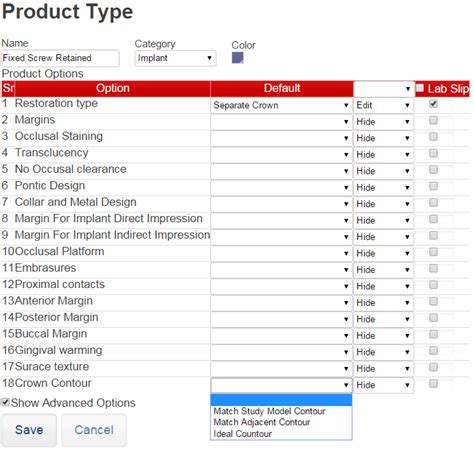Image resolution: width=474 pixels, height=452 pixels.
Task: Open the Category dropdown showing Implant
Action: pos(175,58)
